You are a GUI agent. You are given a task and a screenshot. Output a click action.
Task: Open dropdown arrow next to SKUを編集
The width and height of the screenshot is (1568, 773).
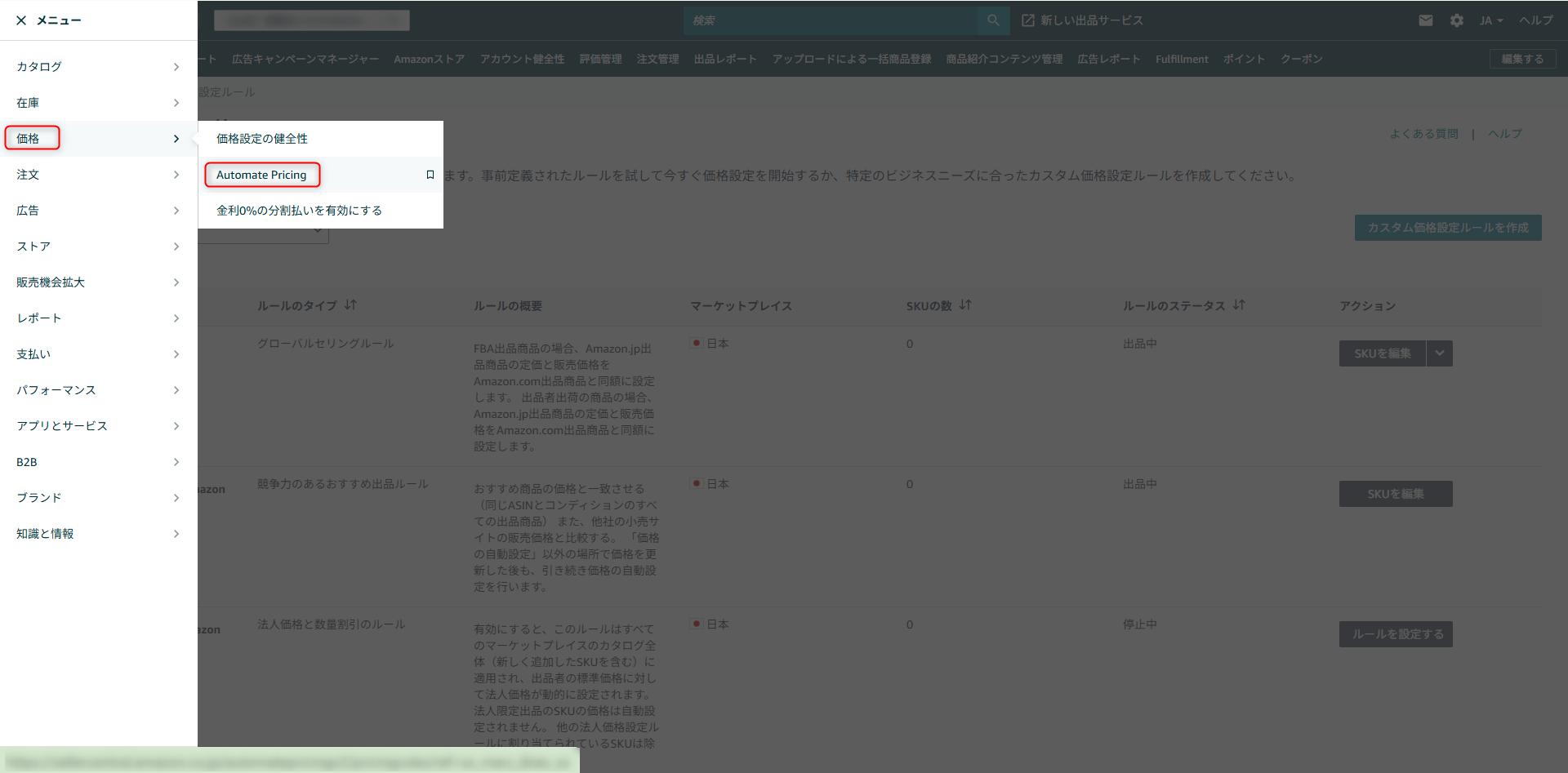tap(1439, 353)
